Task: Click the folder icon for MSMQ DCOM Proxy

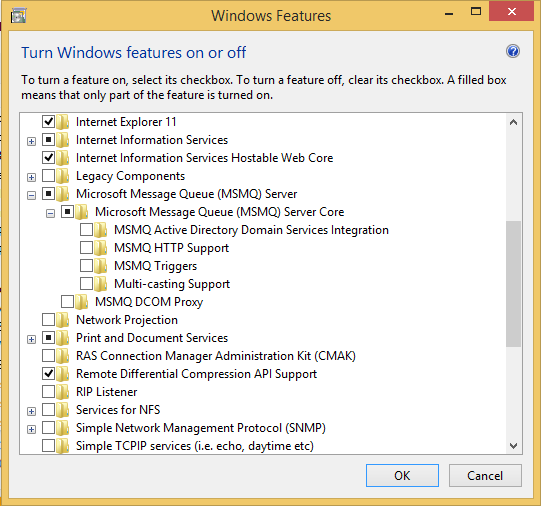Action: point(82,302)
